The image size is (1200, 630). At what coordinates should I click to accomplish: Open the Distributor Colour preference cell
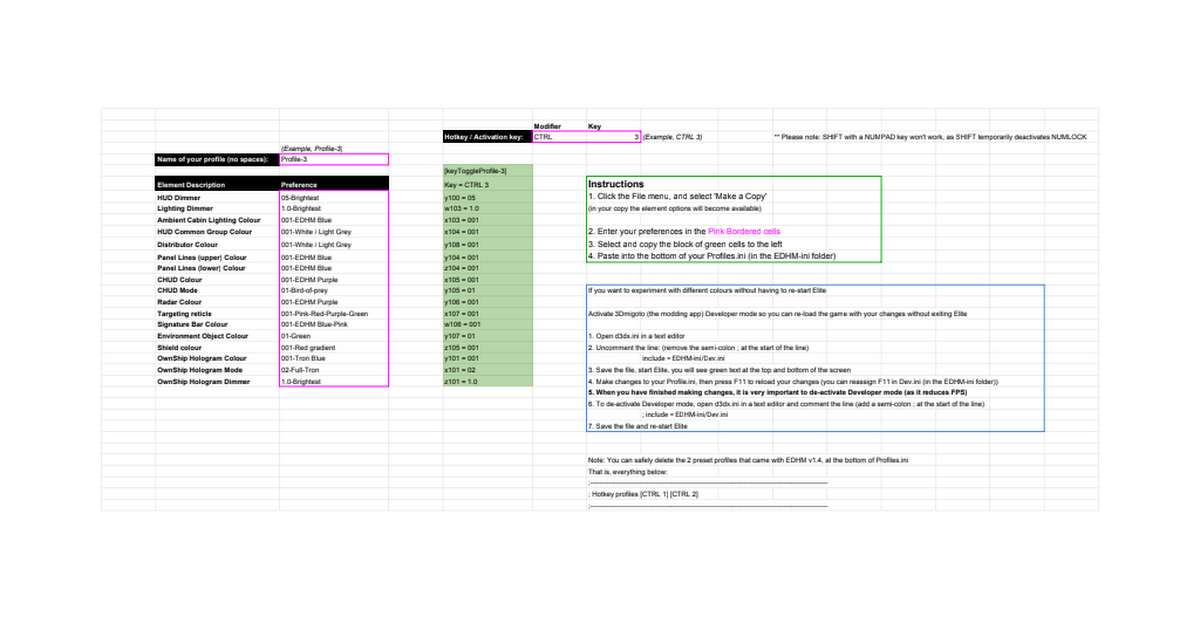point(334,244)
